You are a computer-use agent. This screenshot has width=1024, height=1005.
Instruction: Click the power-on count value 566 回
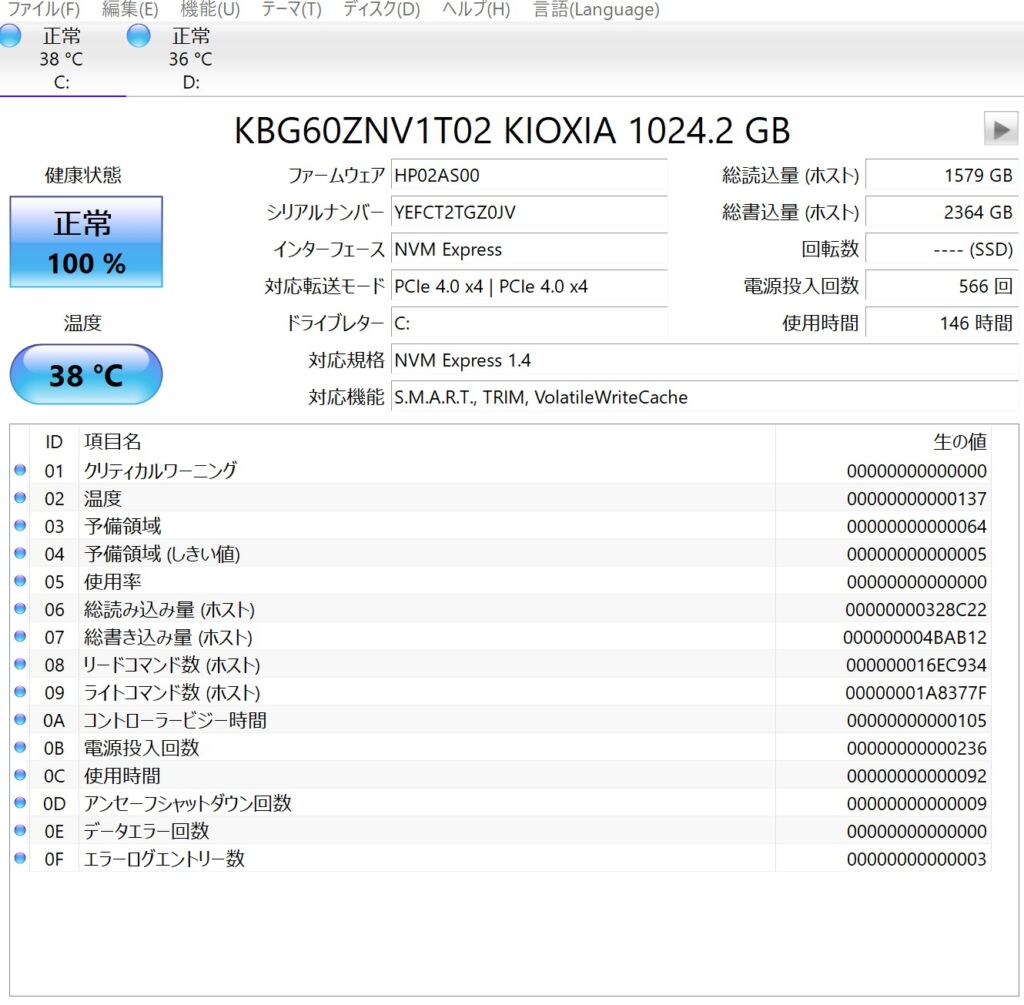(x=942, y=287)
